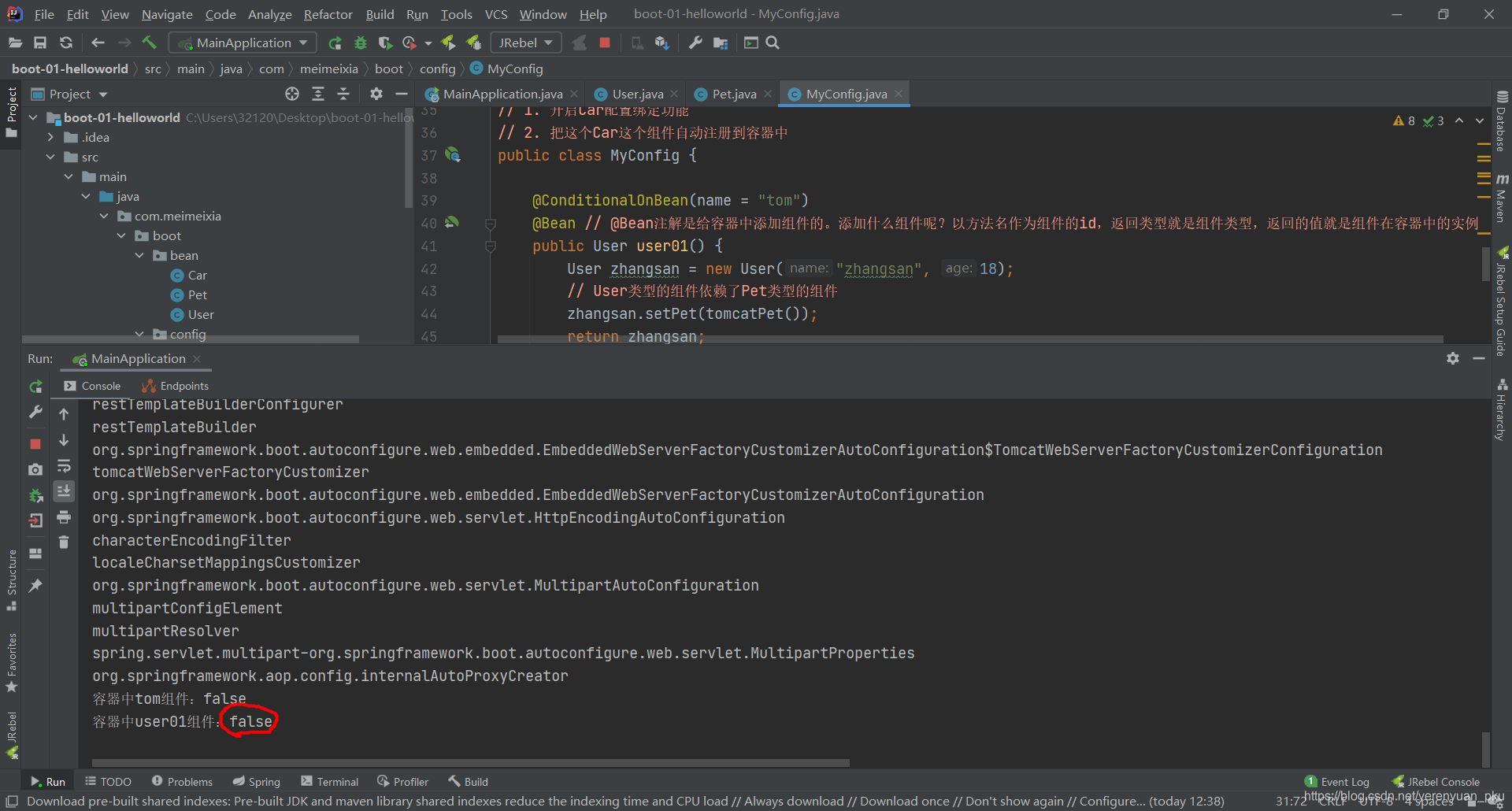Open Project panel gear options
Viewport: 1512px width, 811px height.
[x=376, y=94]
